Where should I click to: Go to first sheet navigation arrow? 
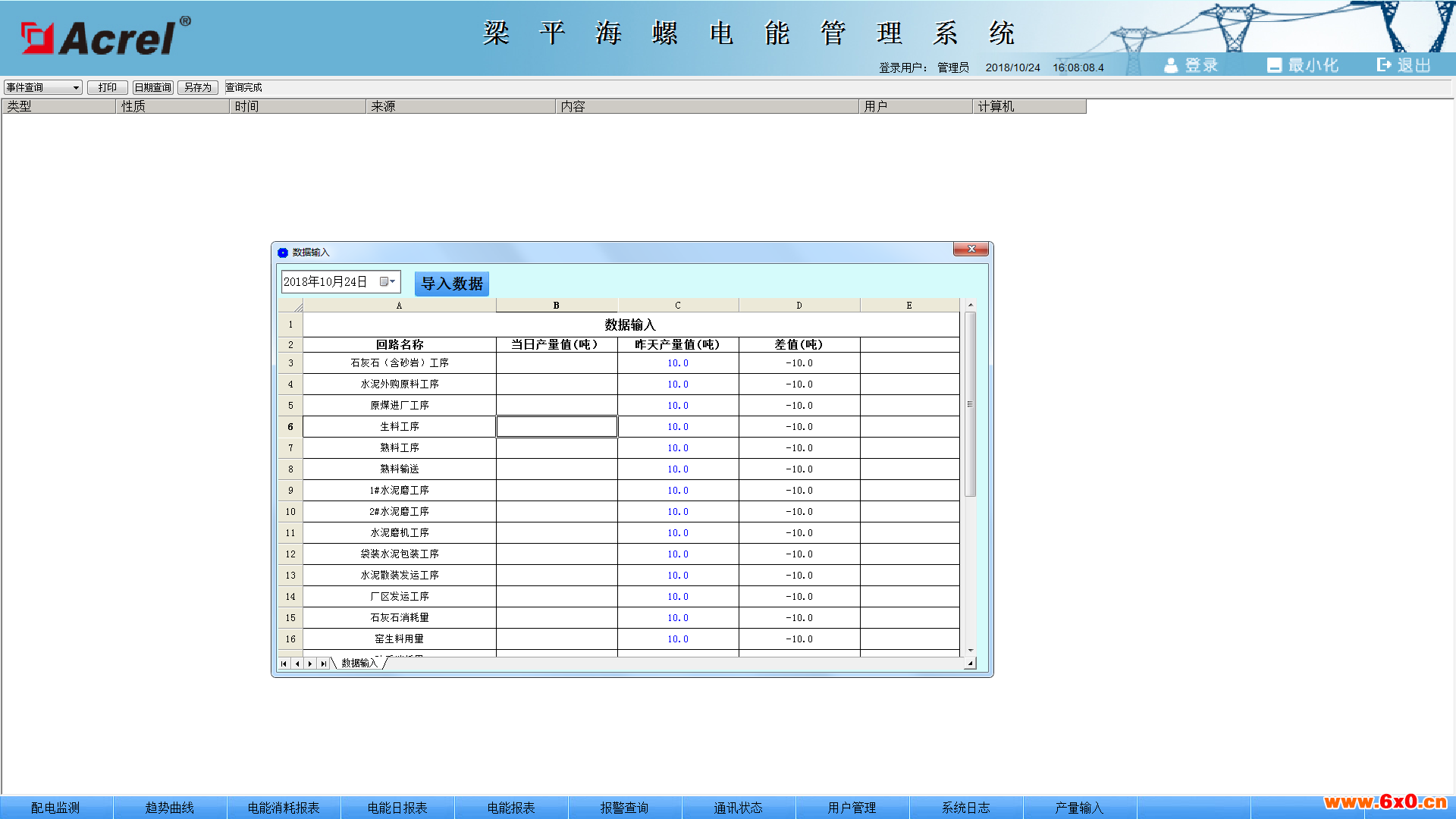tap(284, 664)
